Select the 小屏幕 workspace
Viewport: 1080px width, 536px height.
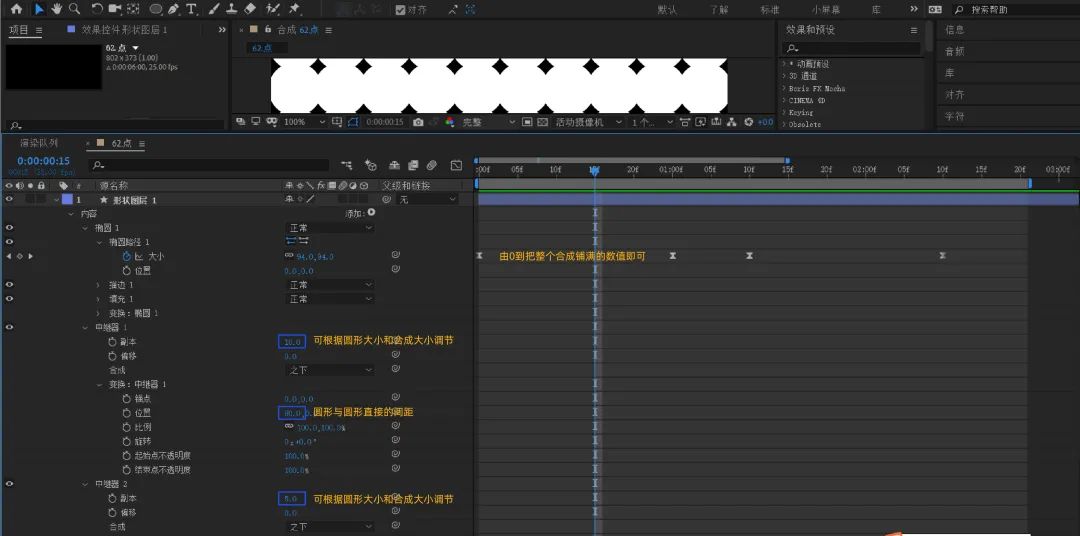click(x=826, y=10)
